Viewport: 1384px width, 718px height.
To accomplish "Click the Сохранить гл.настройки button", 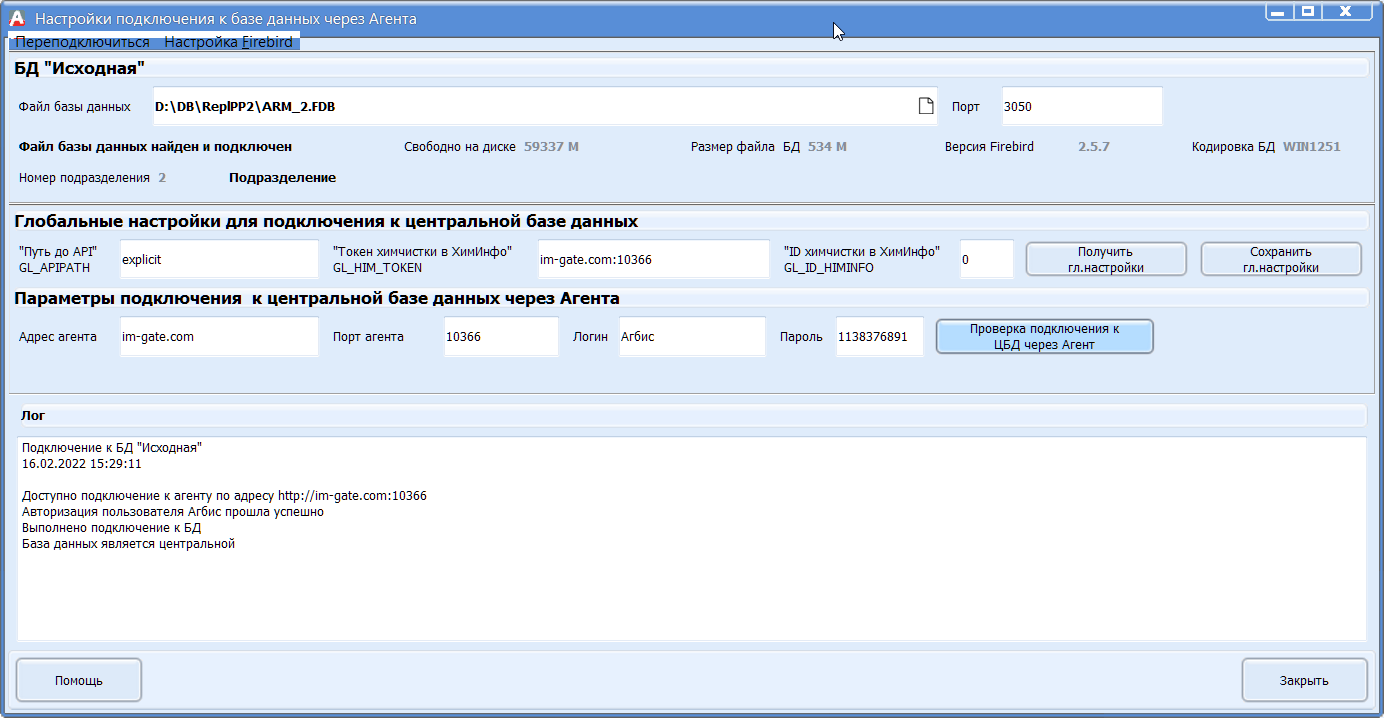I will click(1281, 259).
